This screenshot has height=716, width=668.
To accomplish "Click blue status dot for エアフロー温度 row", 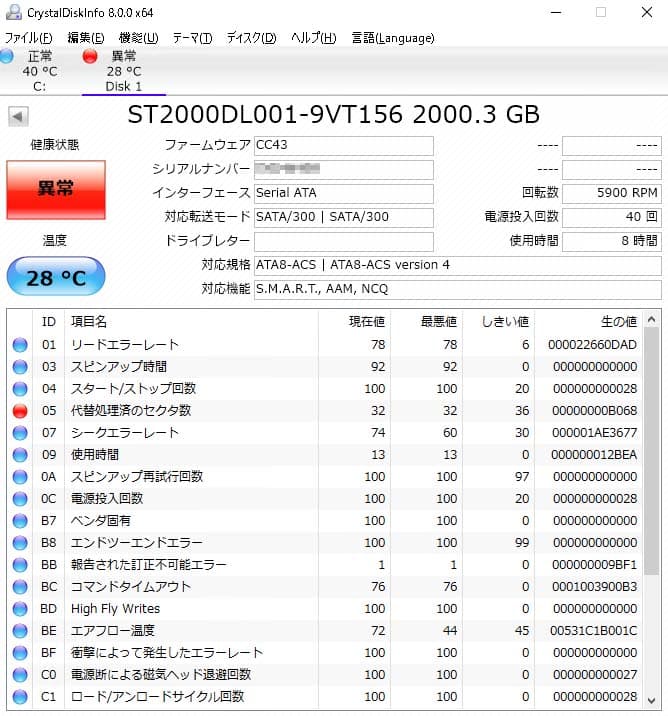I will pyautogui.click(x=20, y=631).
